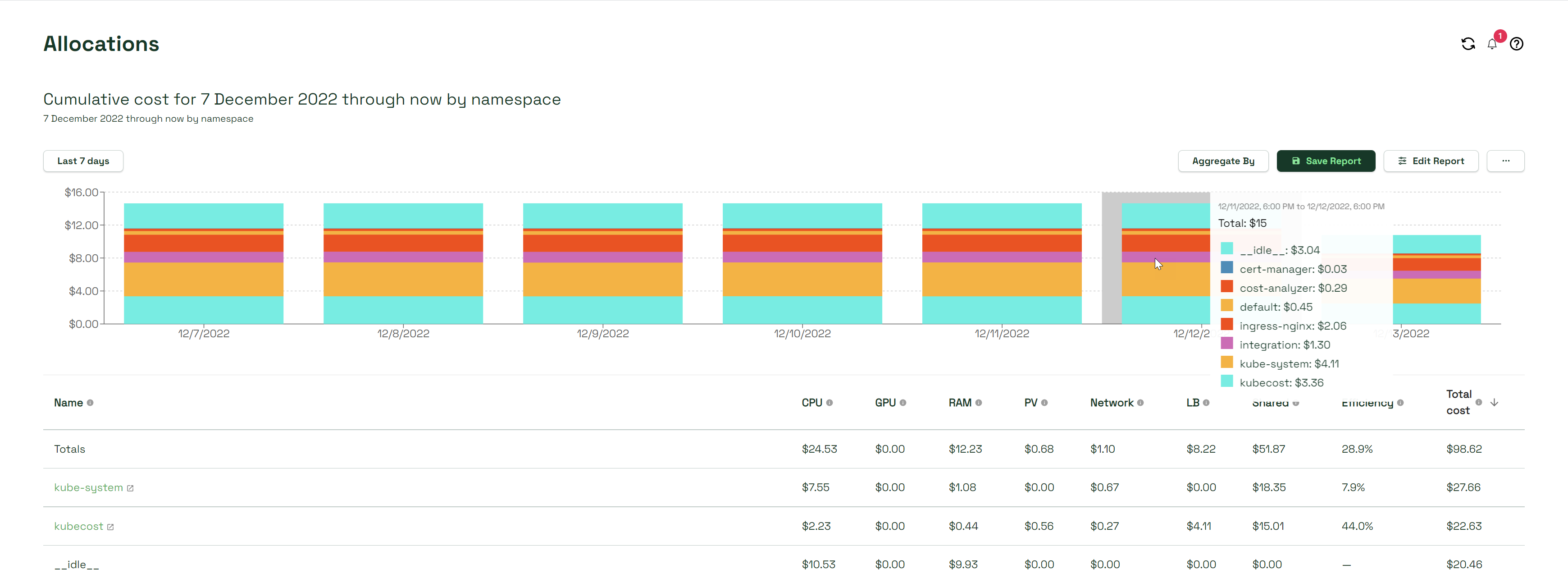Viewport: 1568px width, 583px height.
Task: Click the sort arrow beside Total cost
Action: (1495, 402)
